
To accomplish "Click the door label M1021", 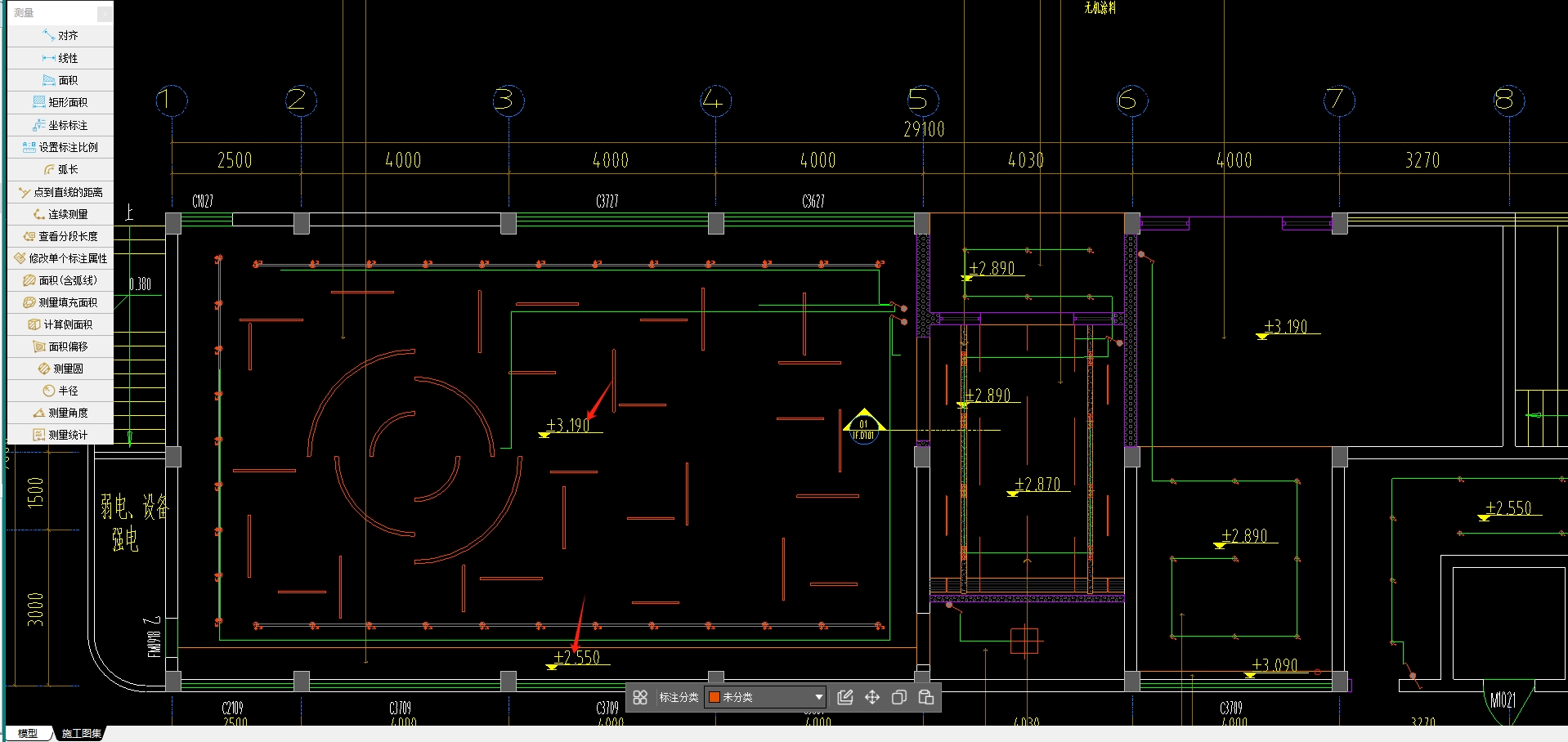I will coord(1503,700).
